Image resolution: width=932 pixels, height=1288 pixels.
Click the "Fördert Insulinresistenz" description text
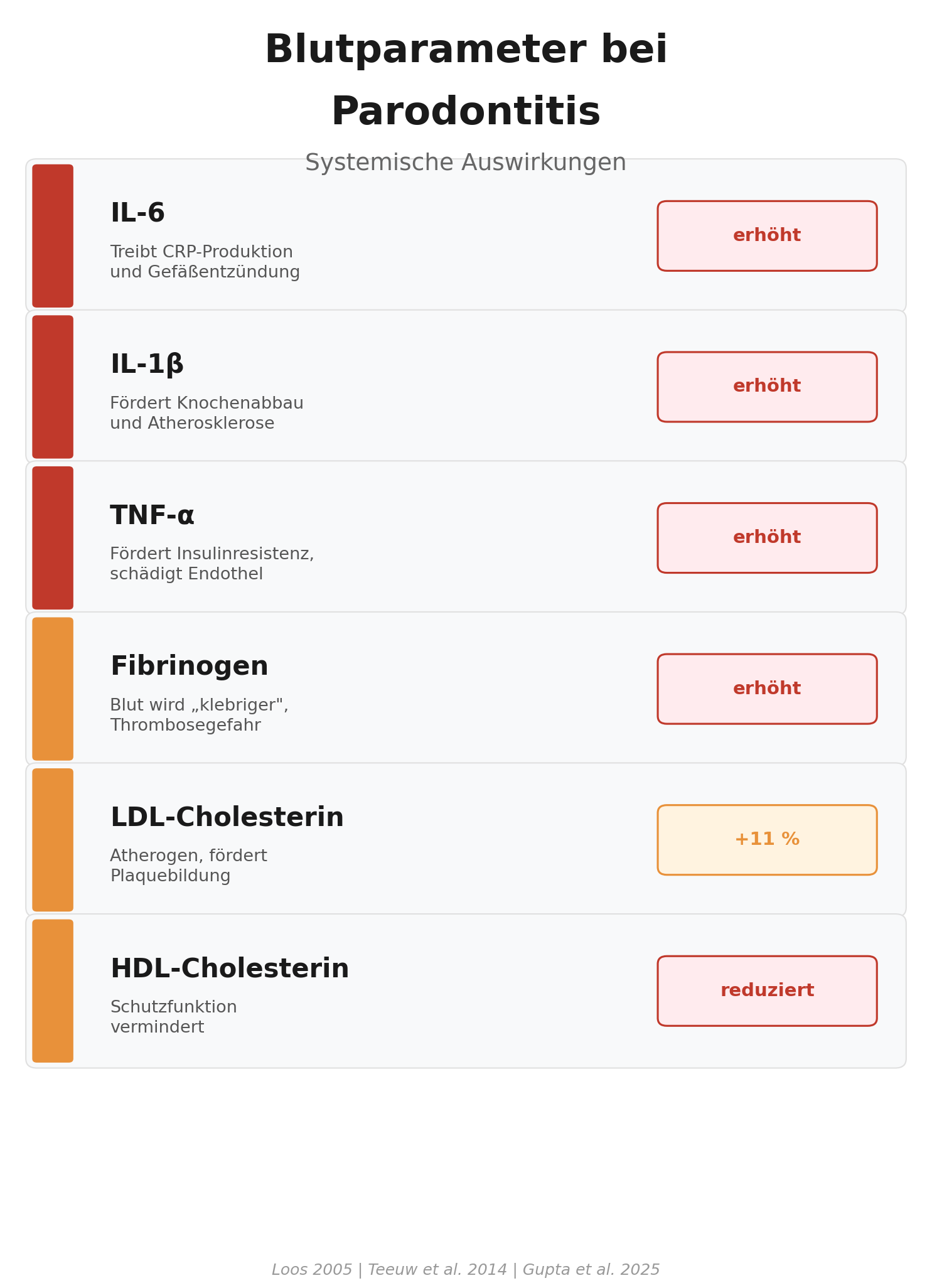click(212, 554)
